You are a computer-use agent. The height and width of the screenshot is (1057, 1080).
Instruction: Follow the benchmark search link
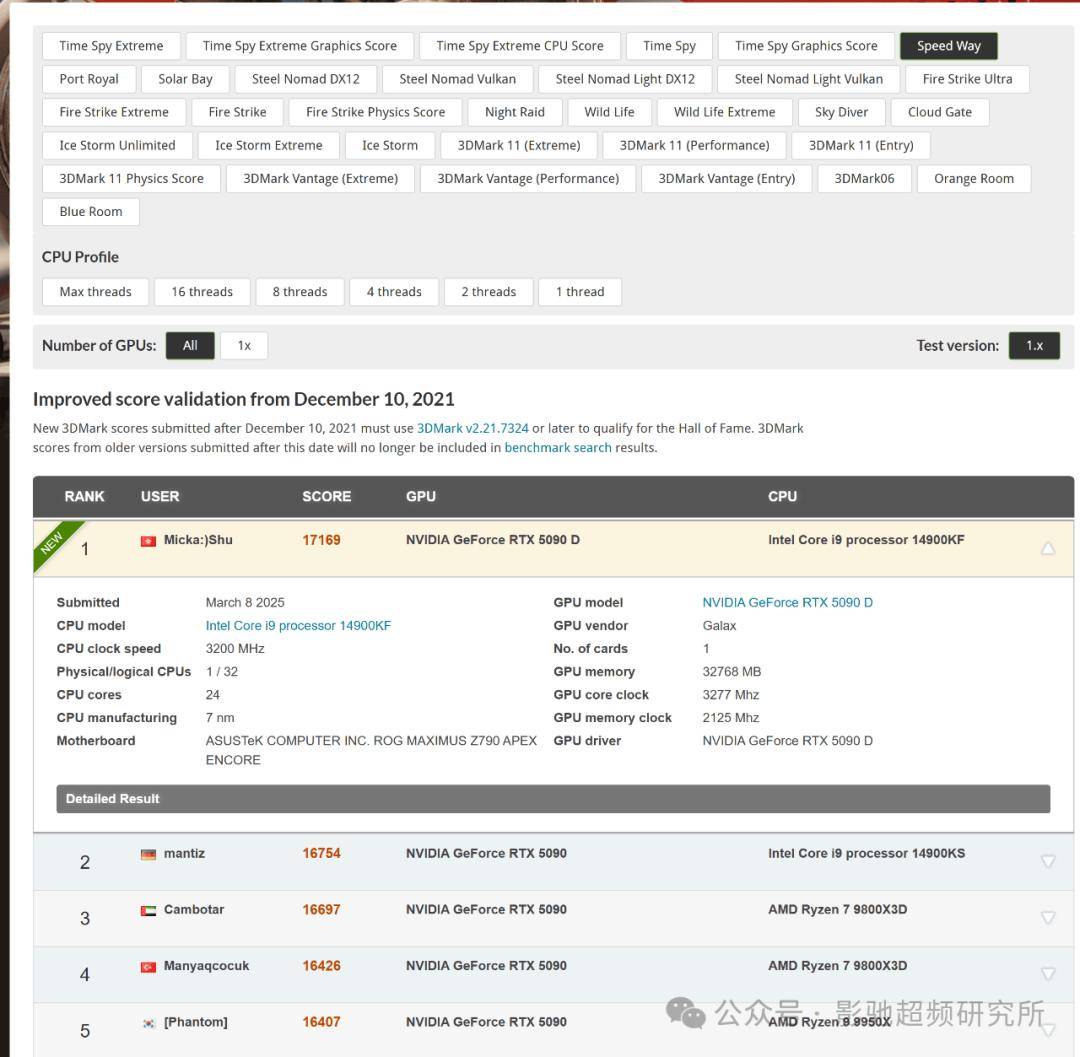pos(558,448)
